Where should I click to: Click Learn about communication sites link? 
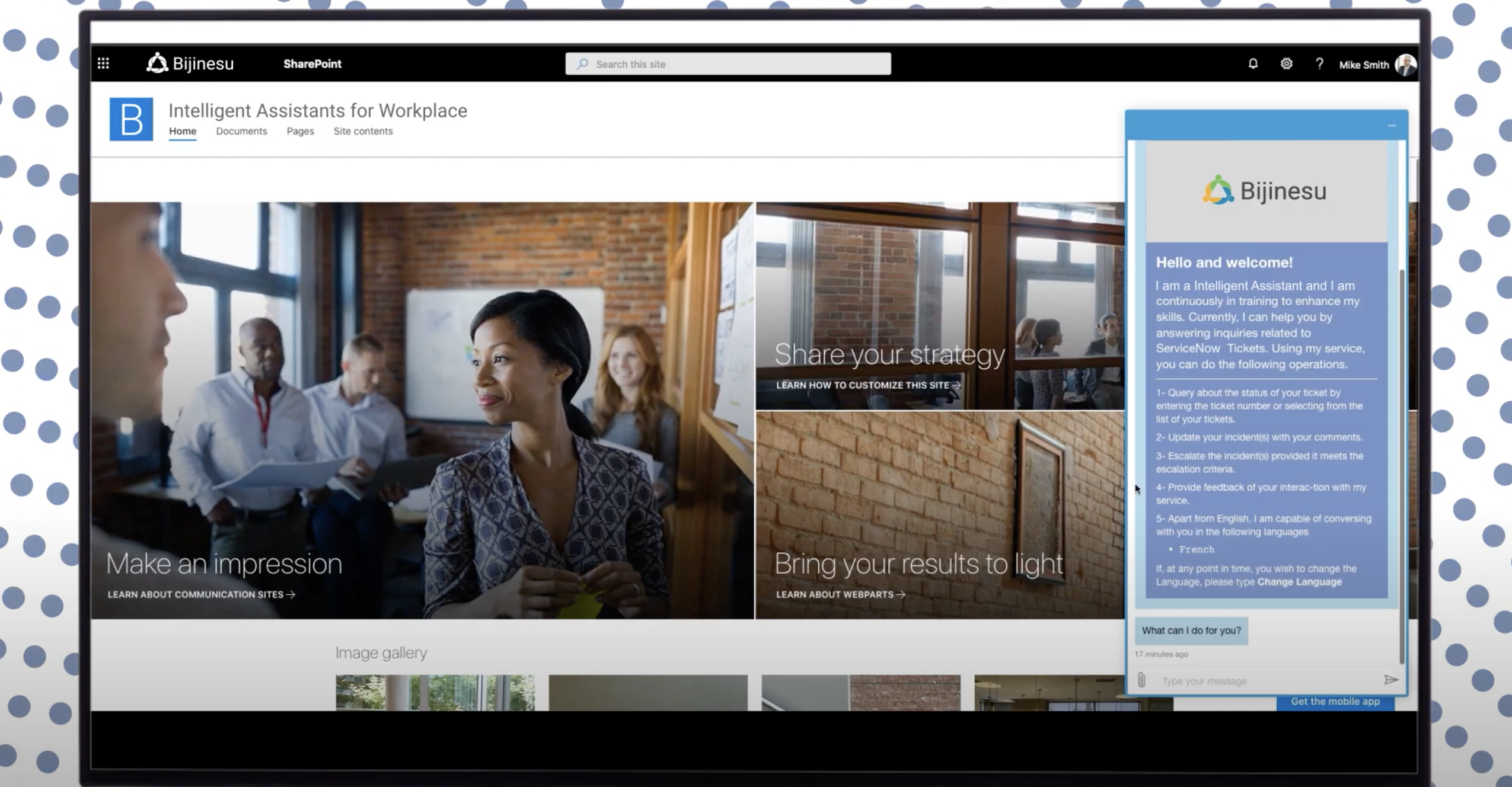pos(201,594)
